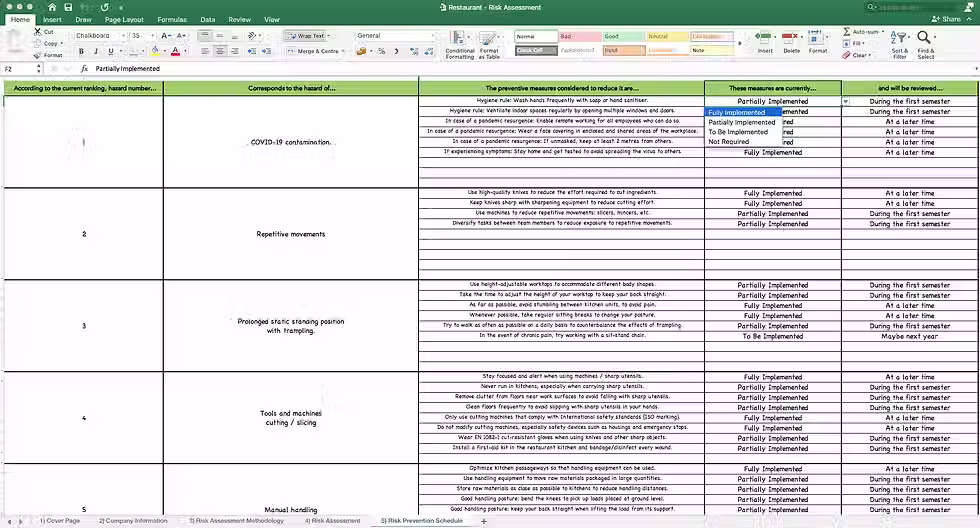
Task: Align text left in the cell
Action: tap(205, 51)
